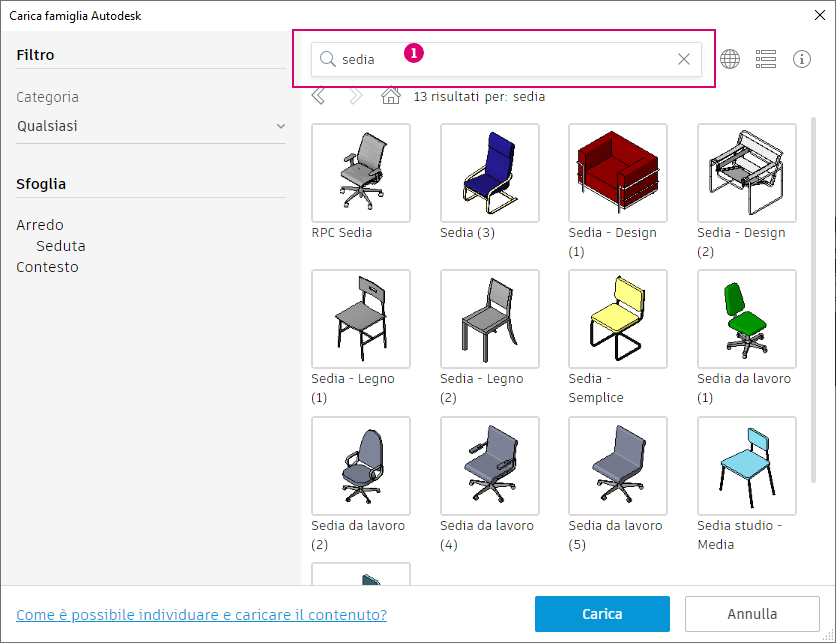
Task: Return to the home page icon
Action: (x=390, y=95)
